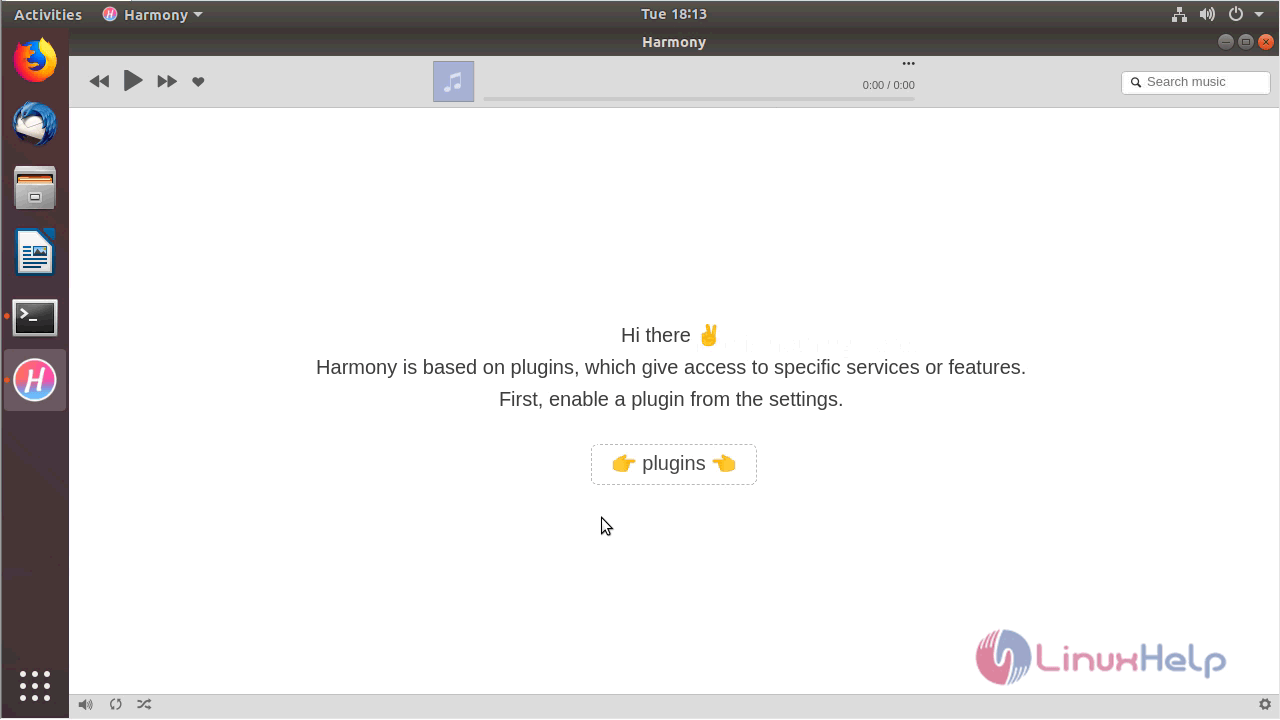The image size is (1280, 720).
Task: Skip ahead to the next track
Action: pyautogui.click(x=167, y=81)
